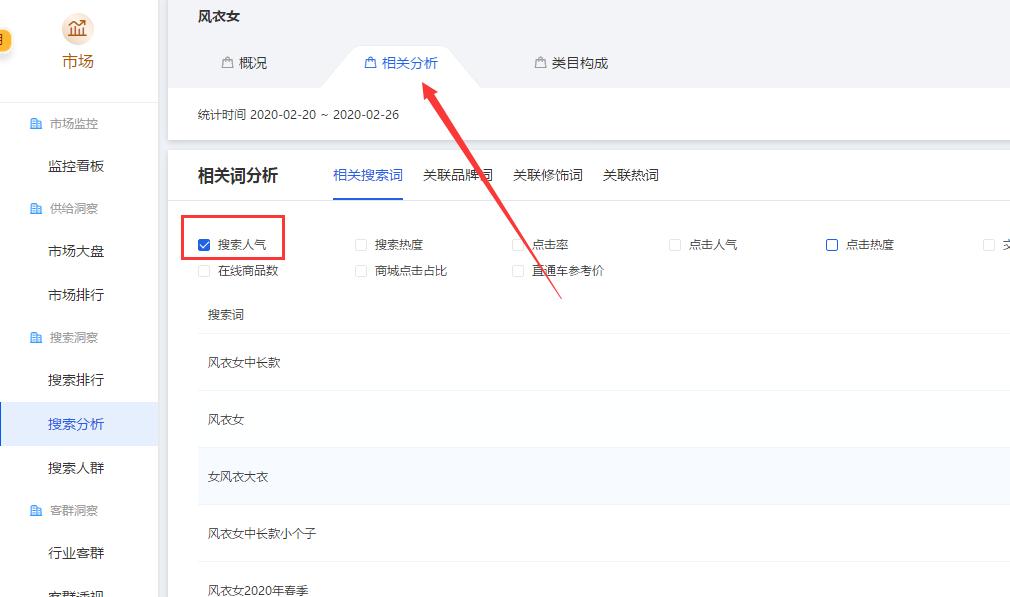Open the 市场 (Market) module icon
1010x597 pixels.
(77, 30)
